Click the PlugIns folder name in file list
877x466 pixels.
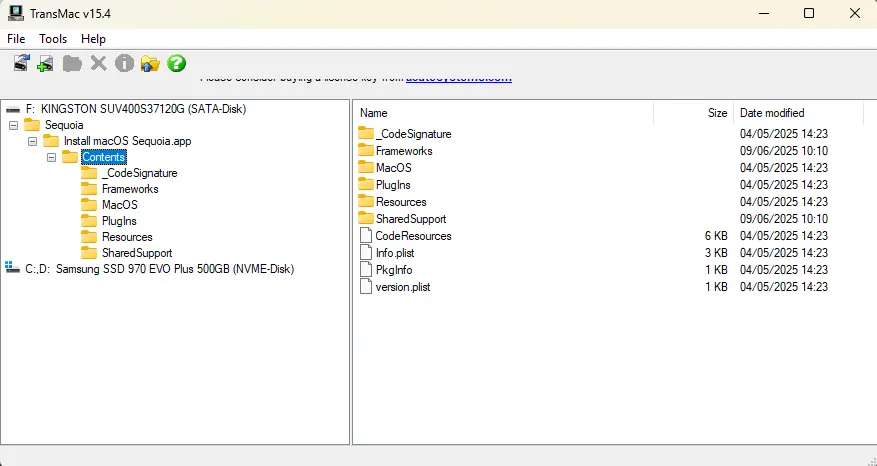pos(393,185)
